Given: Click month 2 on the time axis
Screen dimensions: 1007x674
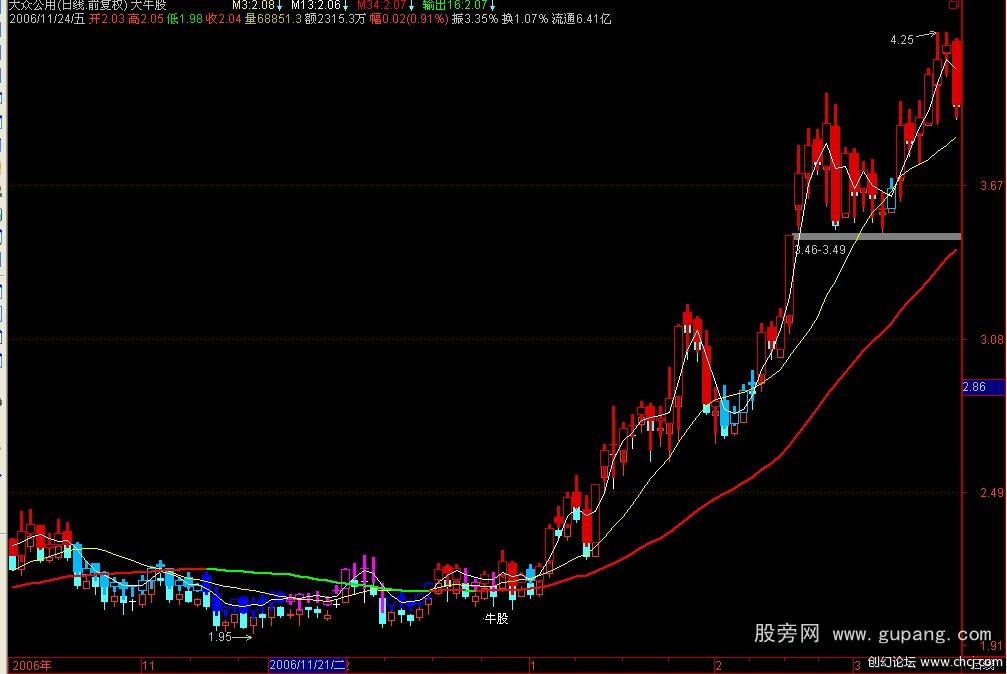Looking at the screenshot, I should [x=717, y=664].
